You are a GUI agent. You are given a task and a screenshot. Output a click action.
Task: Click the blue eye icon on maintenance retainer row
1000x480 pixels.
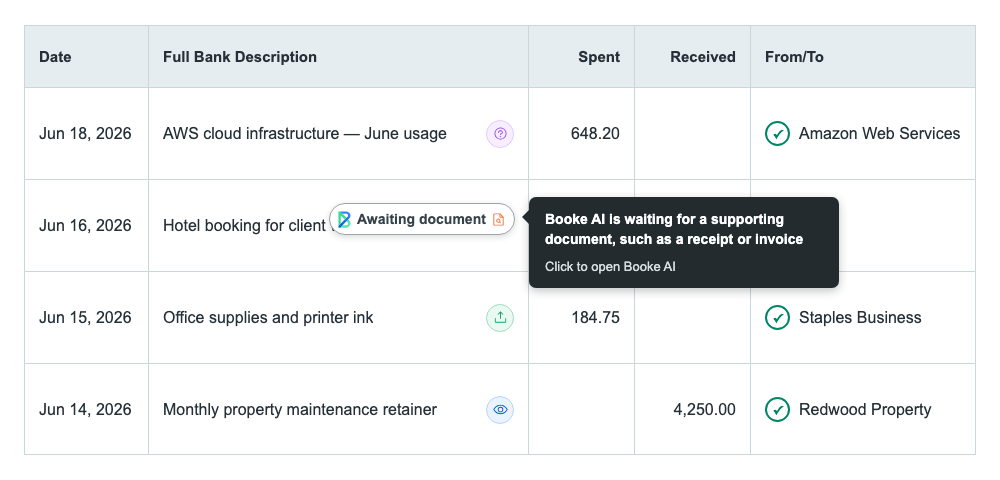pos(500,410)
